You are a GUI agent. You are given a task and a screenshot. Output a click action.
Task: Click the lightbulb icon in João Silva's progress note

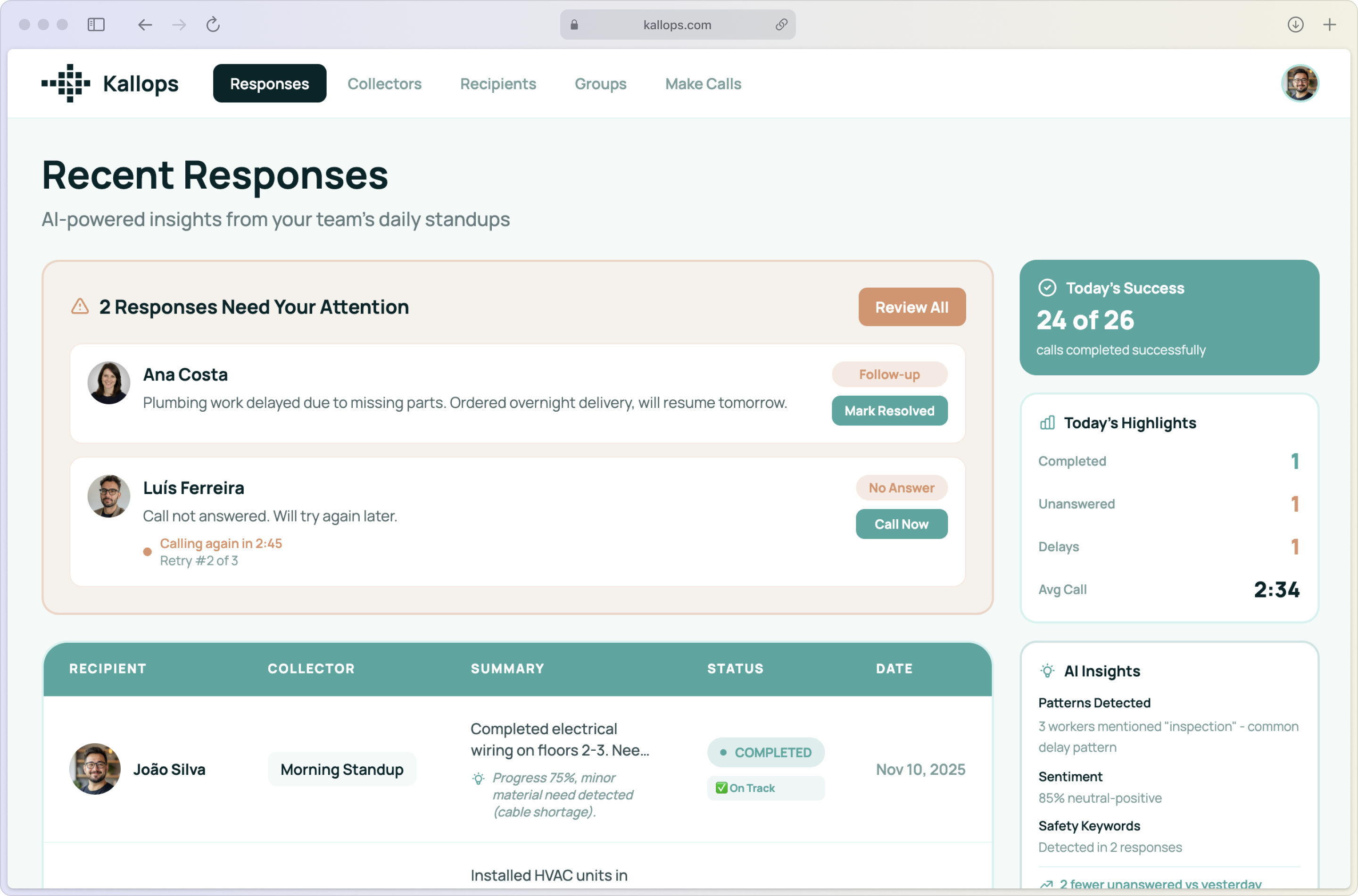click(x=478, y=778)
